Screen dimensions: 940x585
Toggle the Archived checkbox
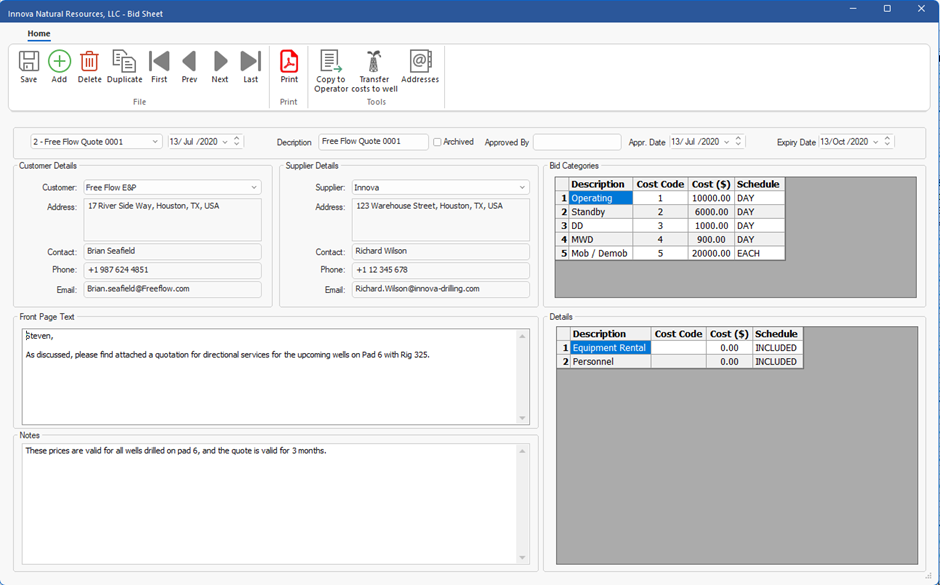(437, 142)
